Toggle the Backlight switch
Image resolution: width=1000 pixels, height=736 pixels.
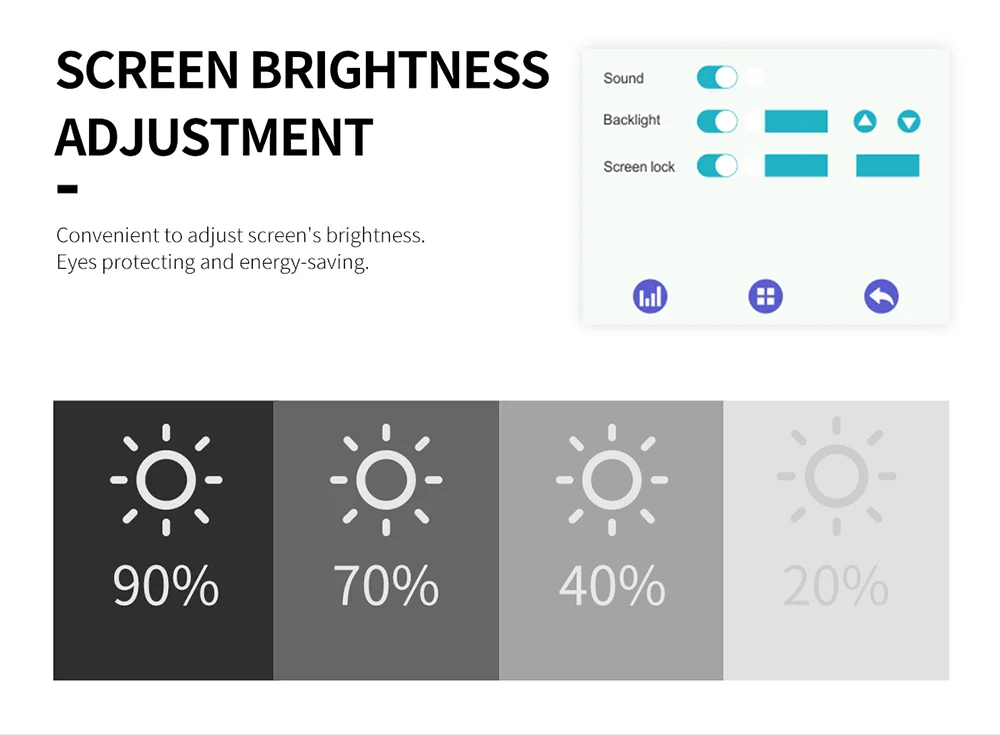pos(717,121)
